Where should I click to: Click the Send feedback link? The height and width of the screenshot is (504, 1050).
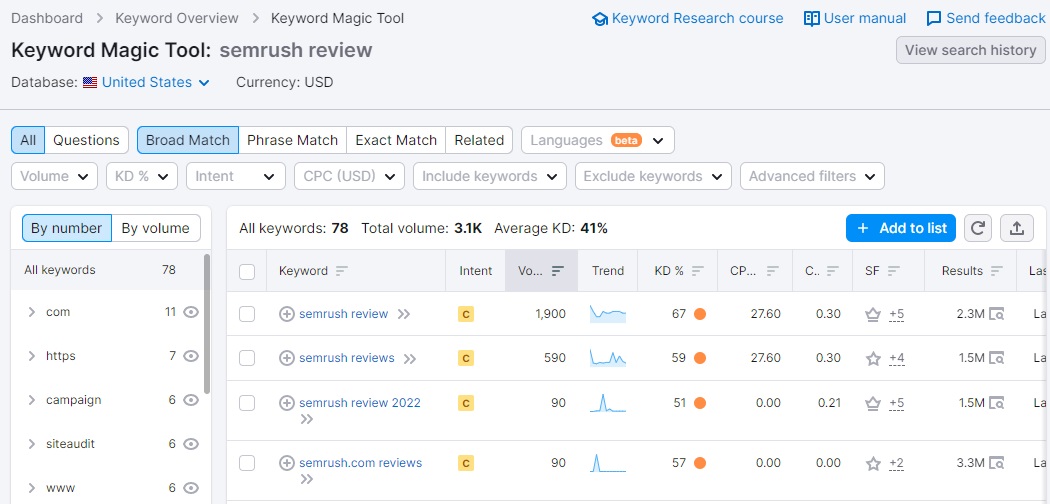click(x=986, y=19)
